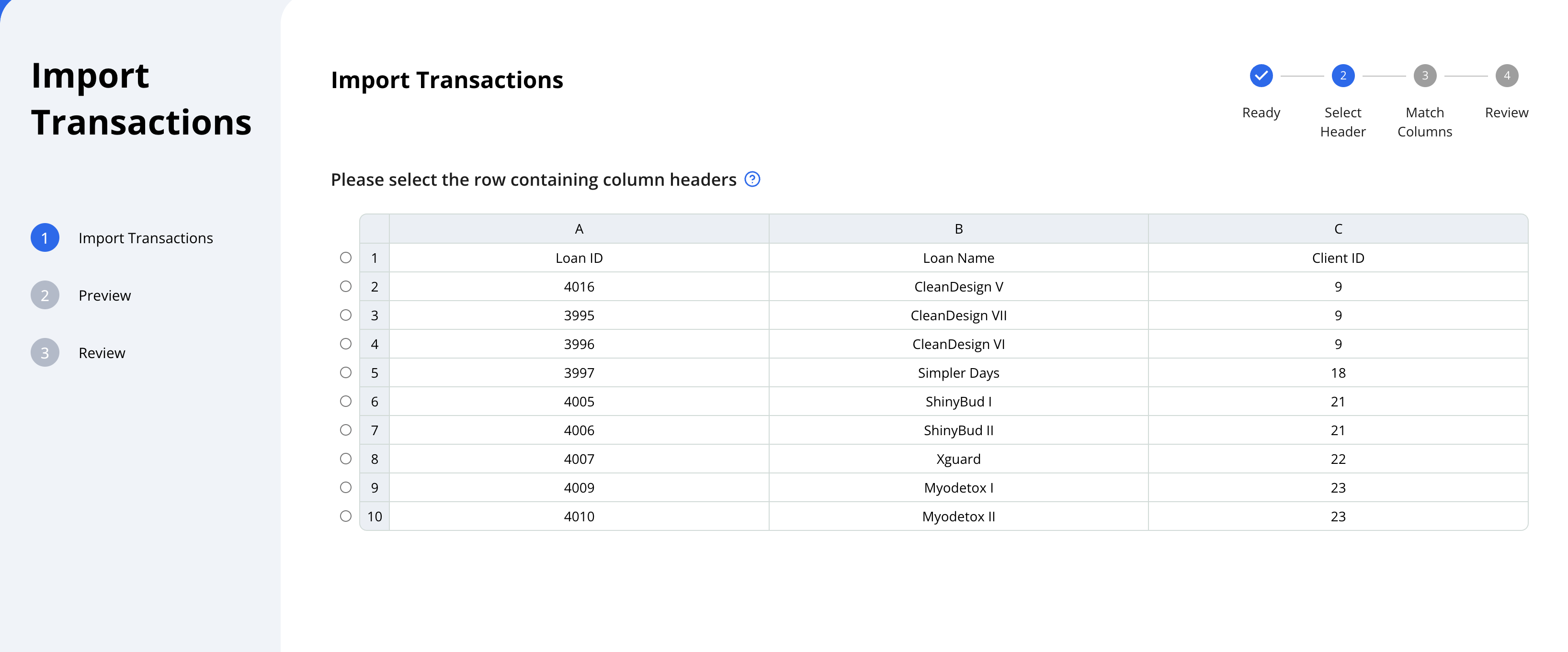Click sidebar step 3 Review circle
This screenshot has width=1568, height=652.
coord(45,353)
